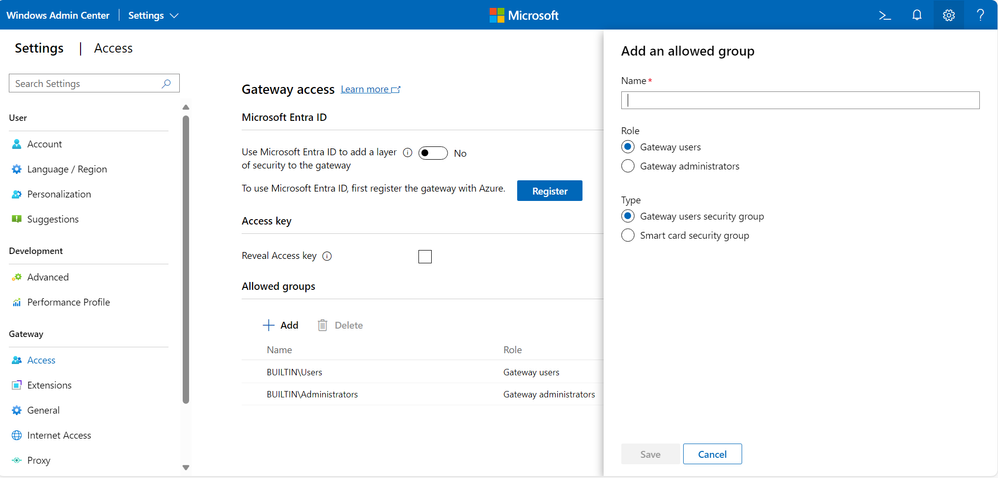Screen dimensions: 998x478
Task: Click the Proxy icon
Action: coord(17,460)
